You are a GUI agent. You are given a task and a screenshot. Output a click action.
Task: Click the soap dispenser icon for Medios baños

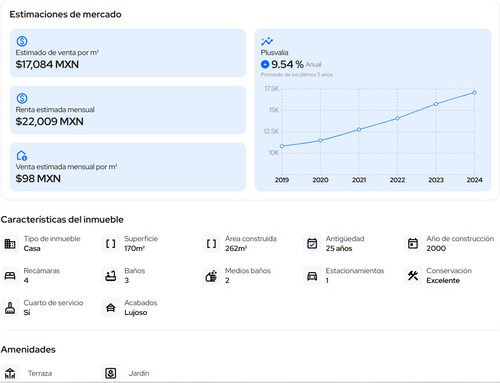[x=211, y=276]
